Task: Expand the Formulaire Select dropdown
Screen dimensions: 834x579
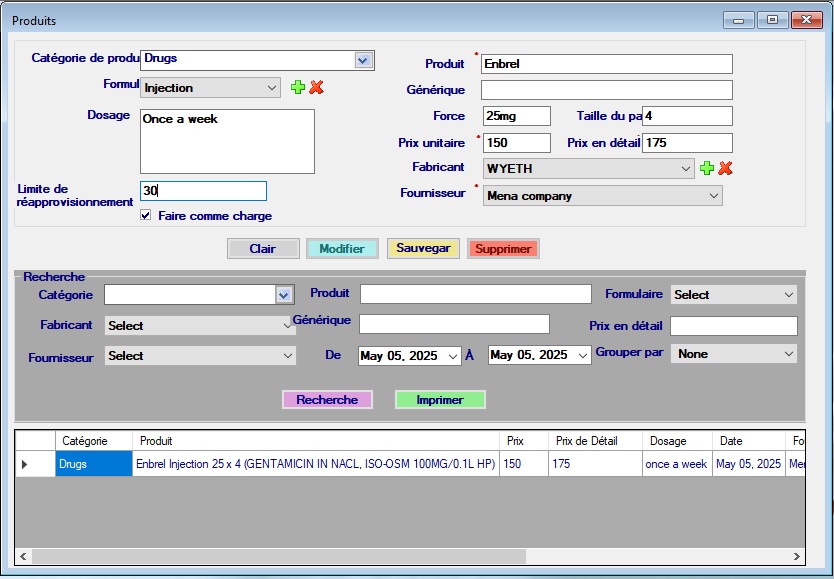Action: point(788,295)
